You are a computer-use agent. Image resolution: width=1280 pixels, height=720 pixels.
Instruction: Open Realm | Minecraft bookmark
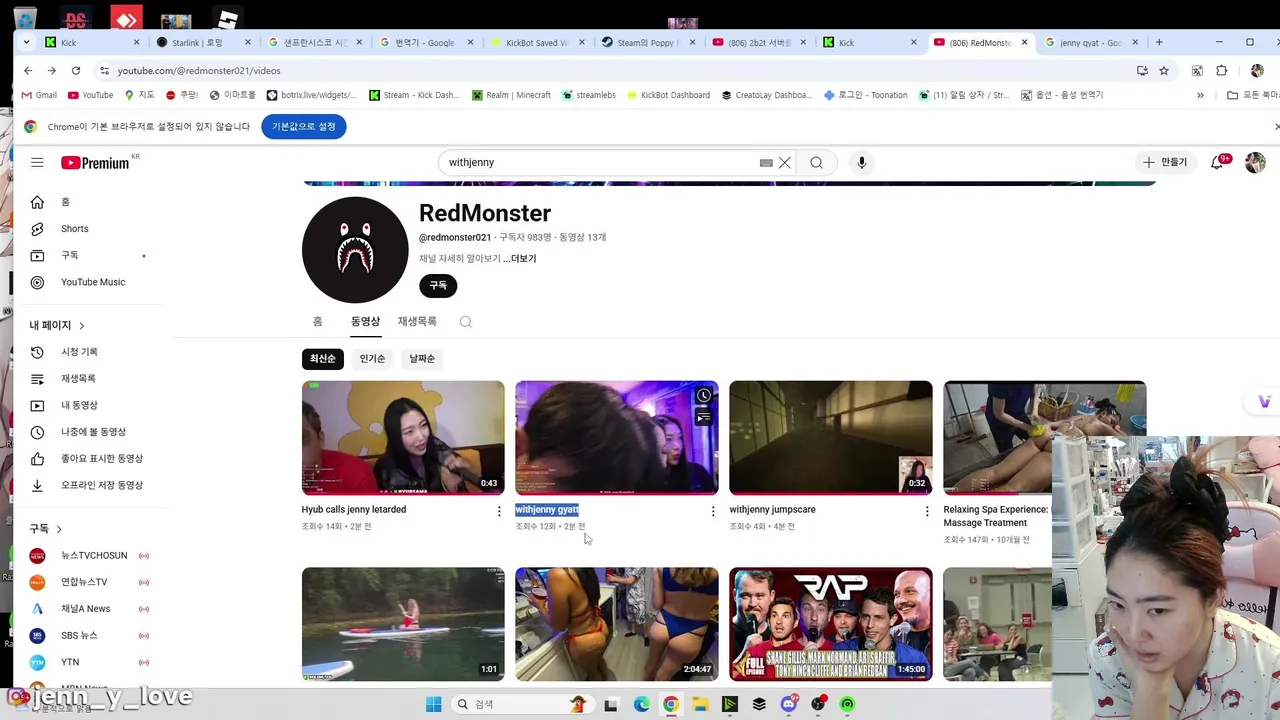[510, 95]
